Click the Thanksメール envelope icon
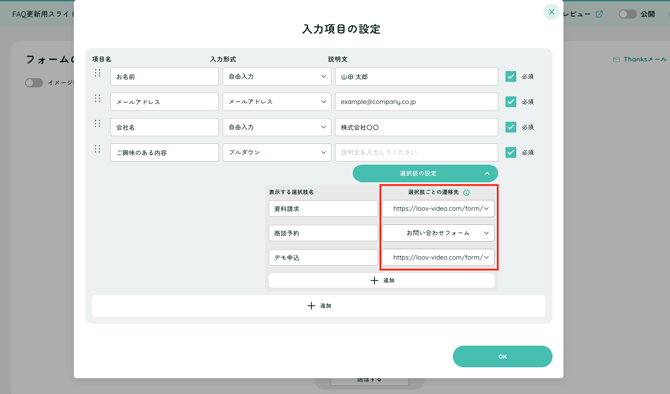The height and width of the screenshot is (394, 670). coord(616,59)
